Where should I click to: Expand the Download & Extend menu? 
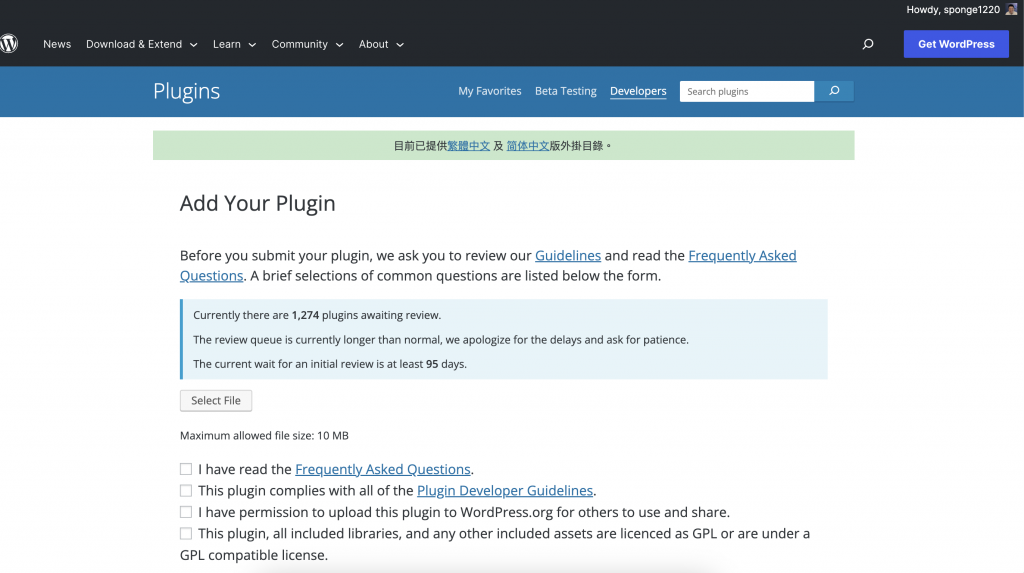(x=142, y=44)
